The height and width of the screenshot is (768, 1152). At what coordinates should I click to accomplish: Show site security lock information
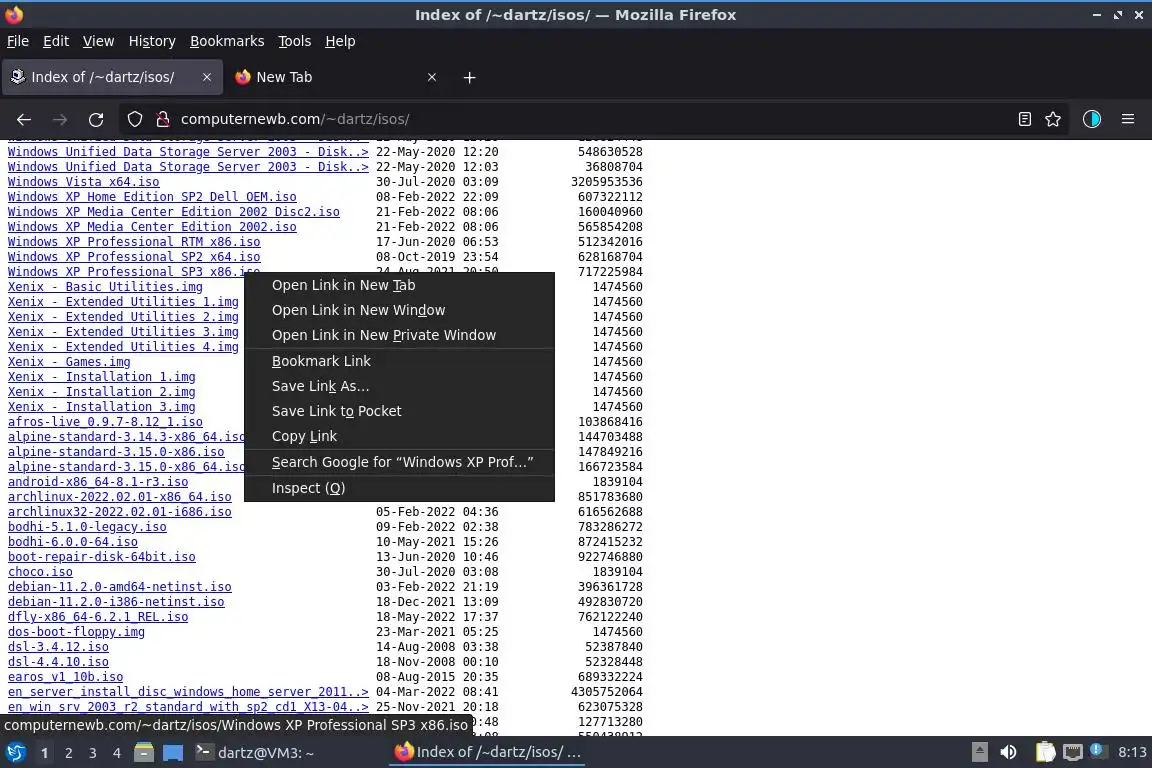163,119
